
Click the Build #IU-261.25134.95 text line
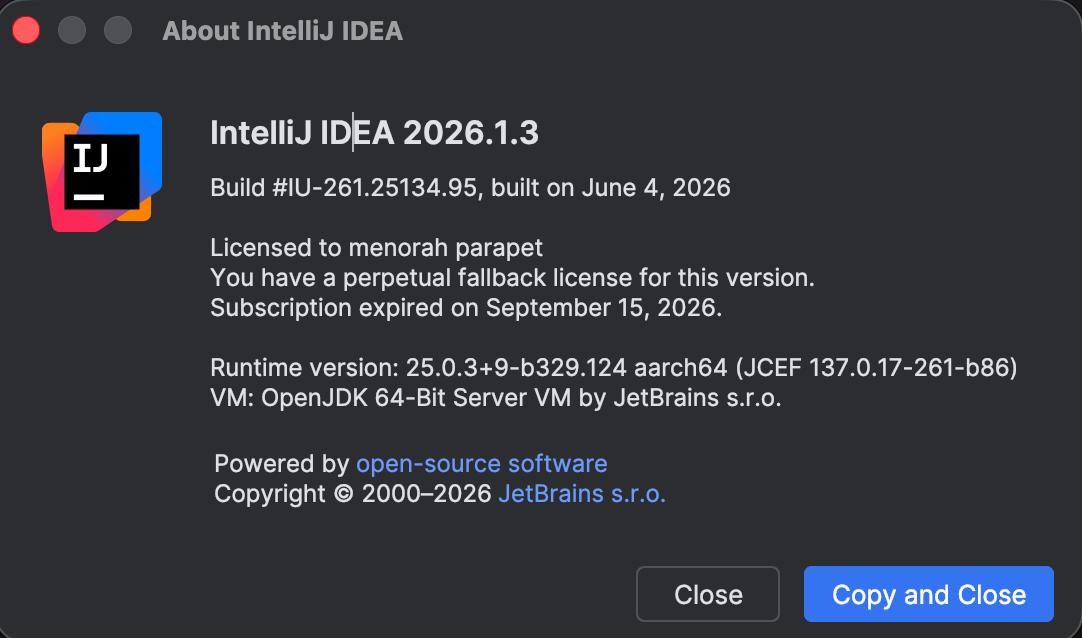(x=470, y=188)
